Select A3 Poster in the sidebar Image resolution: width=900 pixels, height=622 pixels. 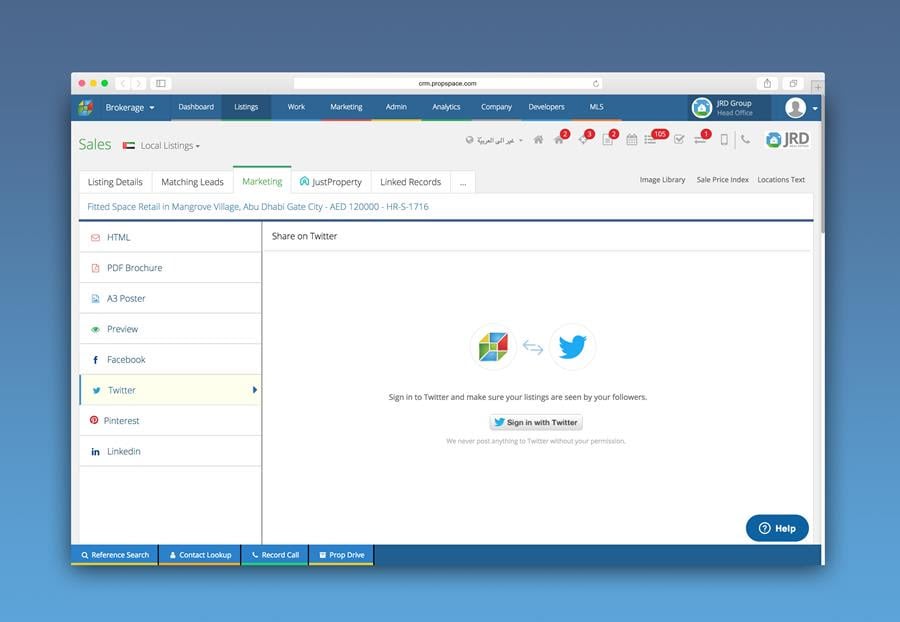click(170, 298)
